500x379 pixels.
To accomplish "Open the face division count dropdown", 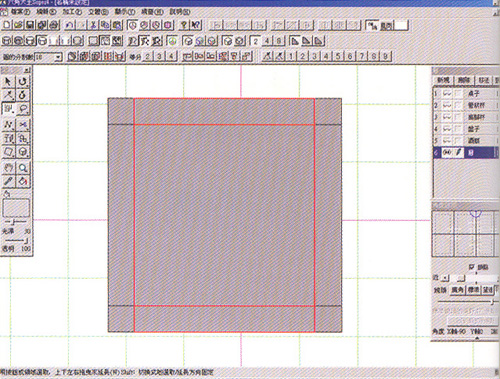I will 58,57.
